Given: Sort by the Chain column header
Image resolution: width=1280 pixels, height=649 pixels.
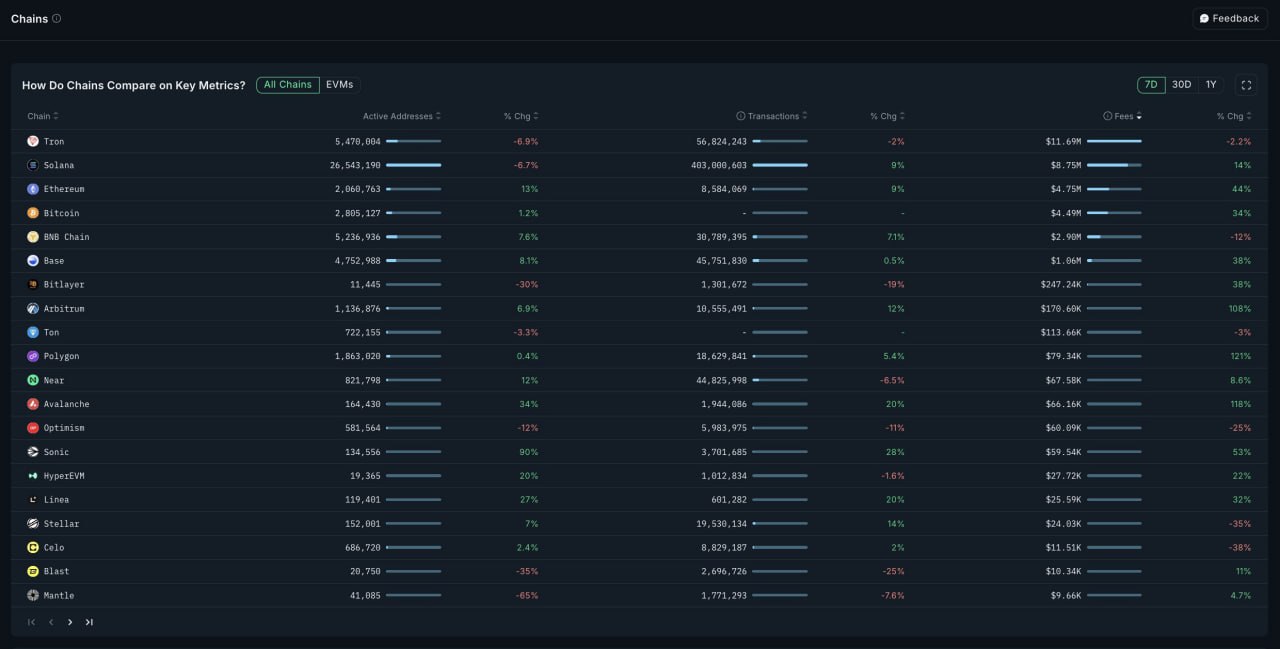Looking at the screenshot, I should (43, 116).
